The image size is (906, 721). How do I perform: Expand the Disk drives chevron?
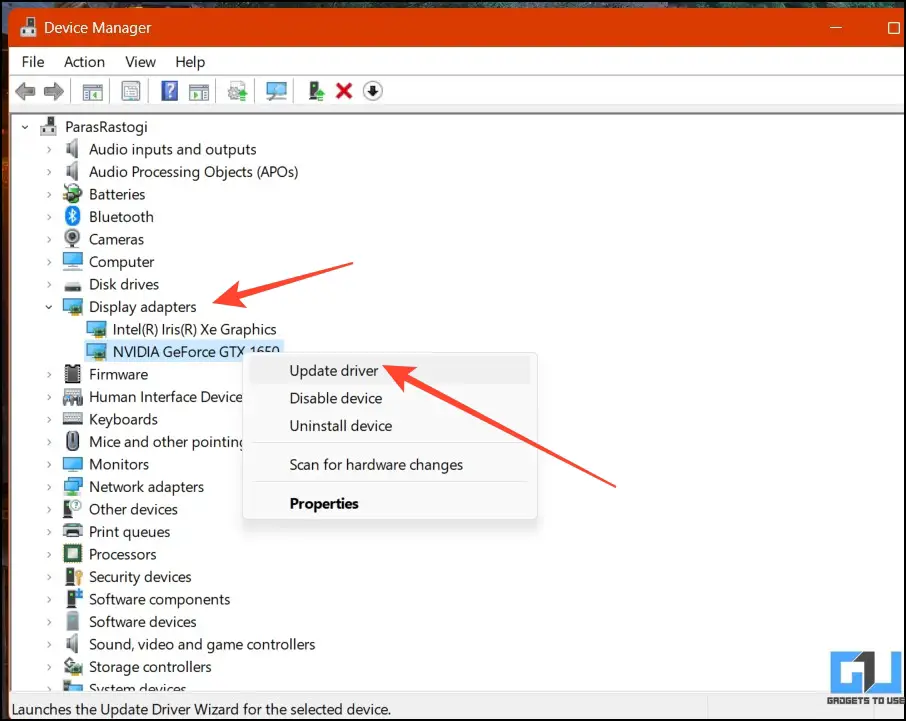coord(49,284)
